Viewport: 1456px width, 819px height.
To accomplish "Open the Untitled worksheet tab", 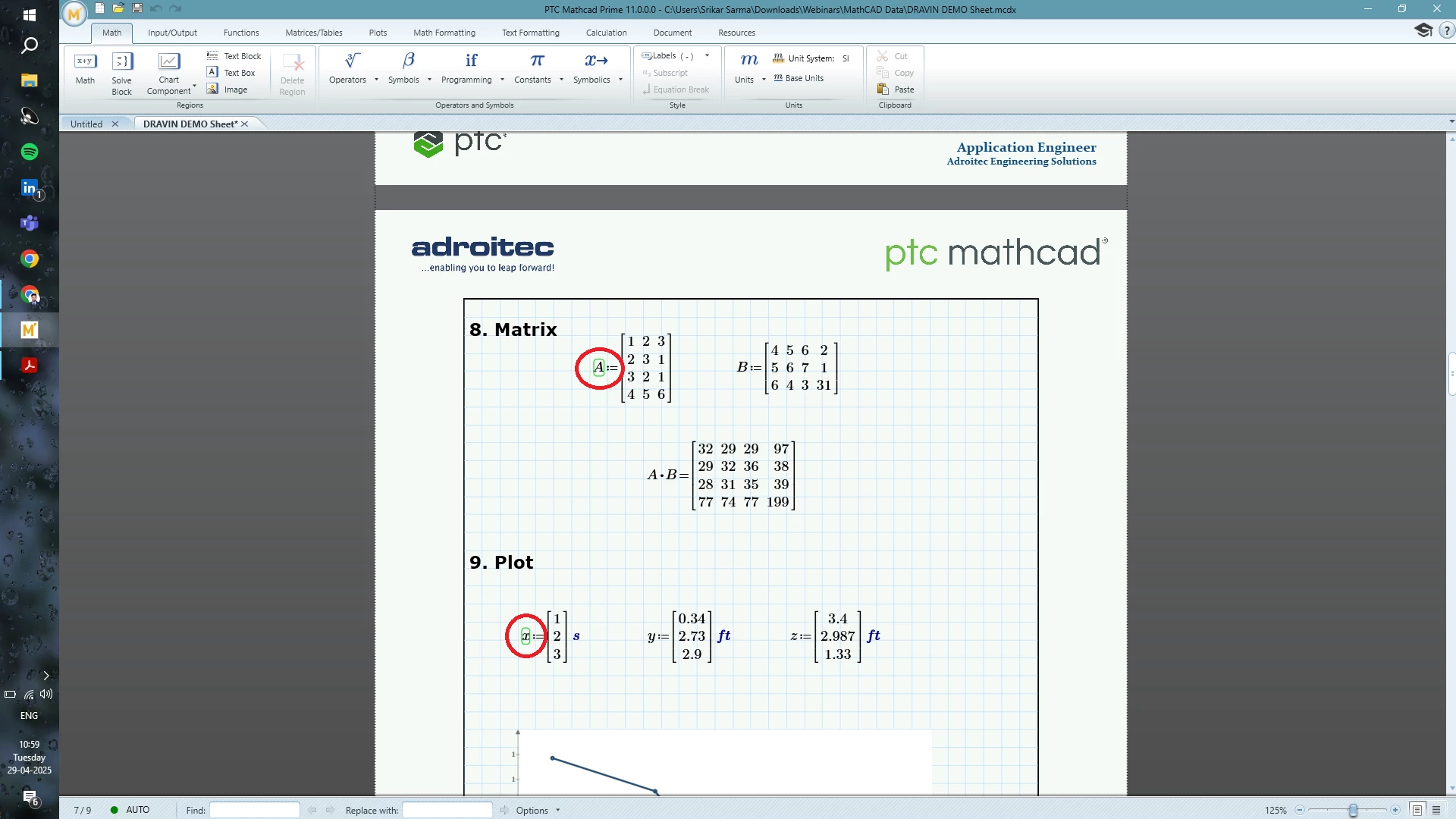I will click(x=86, y=124).
